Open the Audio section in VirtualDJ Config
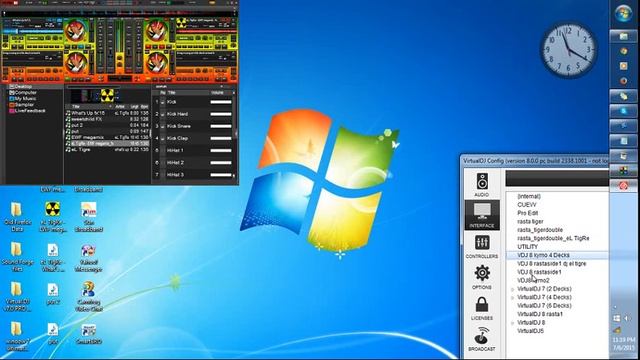The width and height of the screenshot is (640, 360). click(482, 184)
